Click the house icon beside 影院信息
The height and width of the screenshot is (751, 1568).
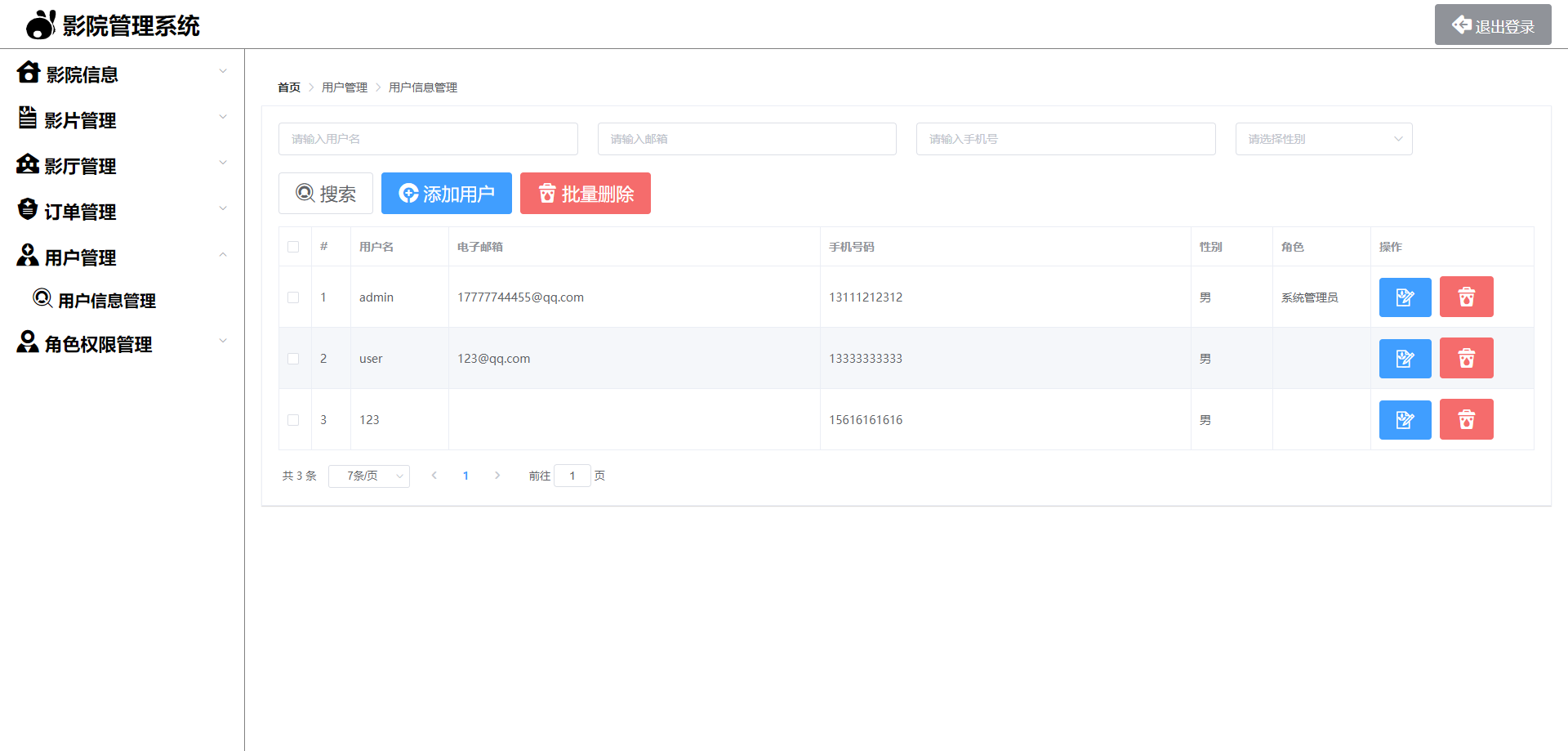coord(29,73)
